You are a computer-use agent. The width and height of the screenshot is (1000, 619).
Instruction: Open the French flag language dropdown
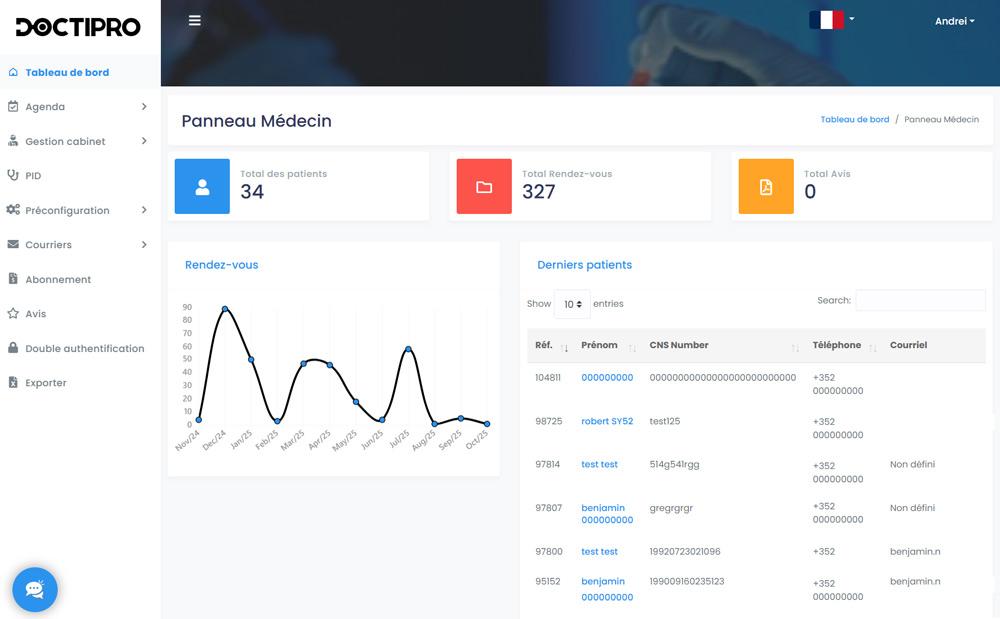click(x=831, y=20)
